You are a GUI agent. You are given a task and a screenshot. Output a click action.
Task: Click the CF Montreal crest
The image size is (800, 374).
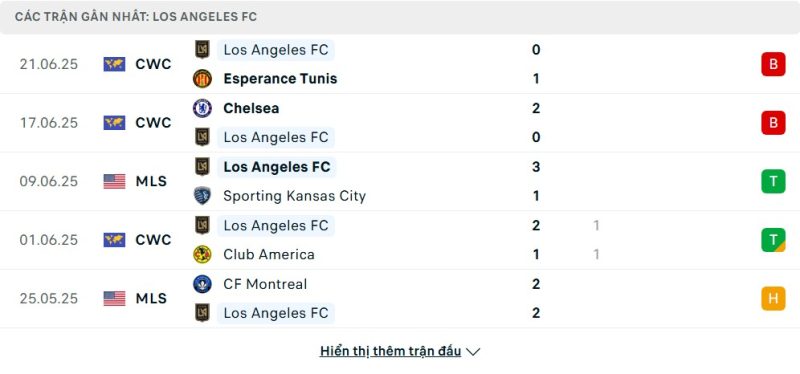[x=203, y=284]
